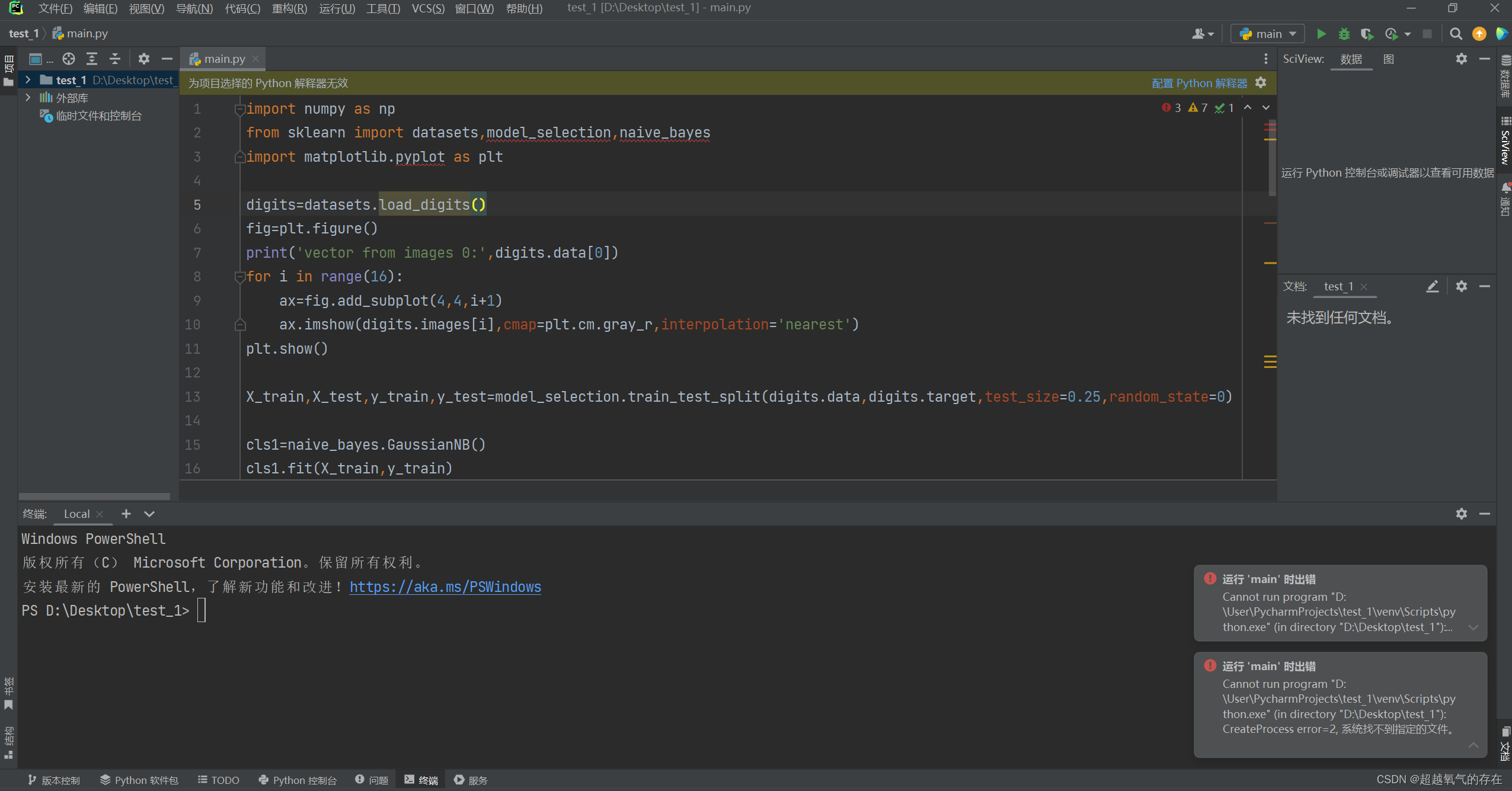Add a new terminal session tab
The image size is (1512, 791).
126,514
